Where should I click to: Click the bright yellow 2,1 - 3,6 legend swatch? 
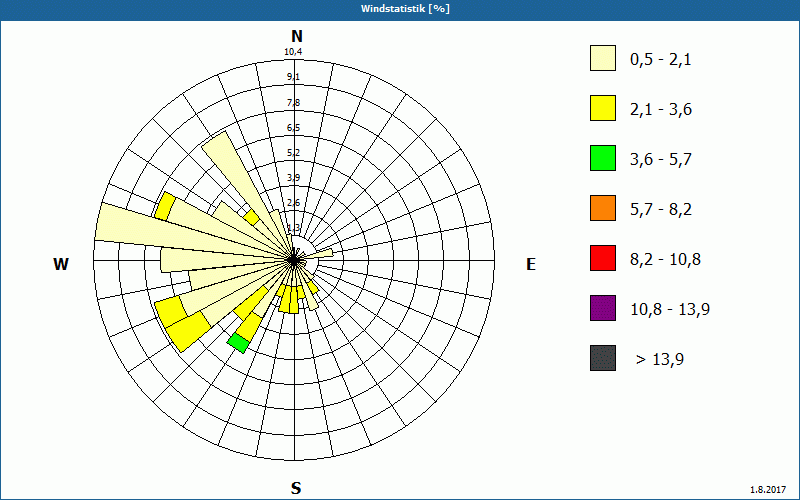click(603, 108)
